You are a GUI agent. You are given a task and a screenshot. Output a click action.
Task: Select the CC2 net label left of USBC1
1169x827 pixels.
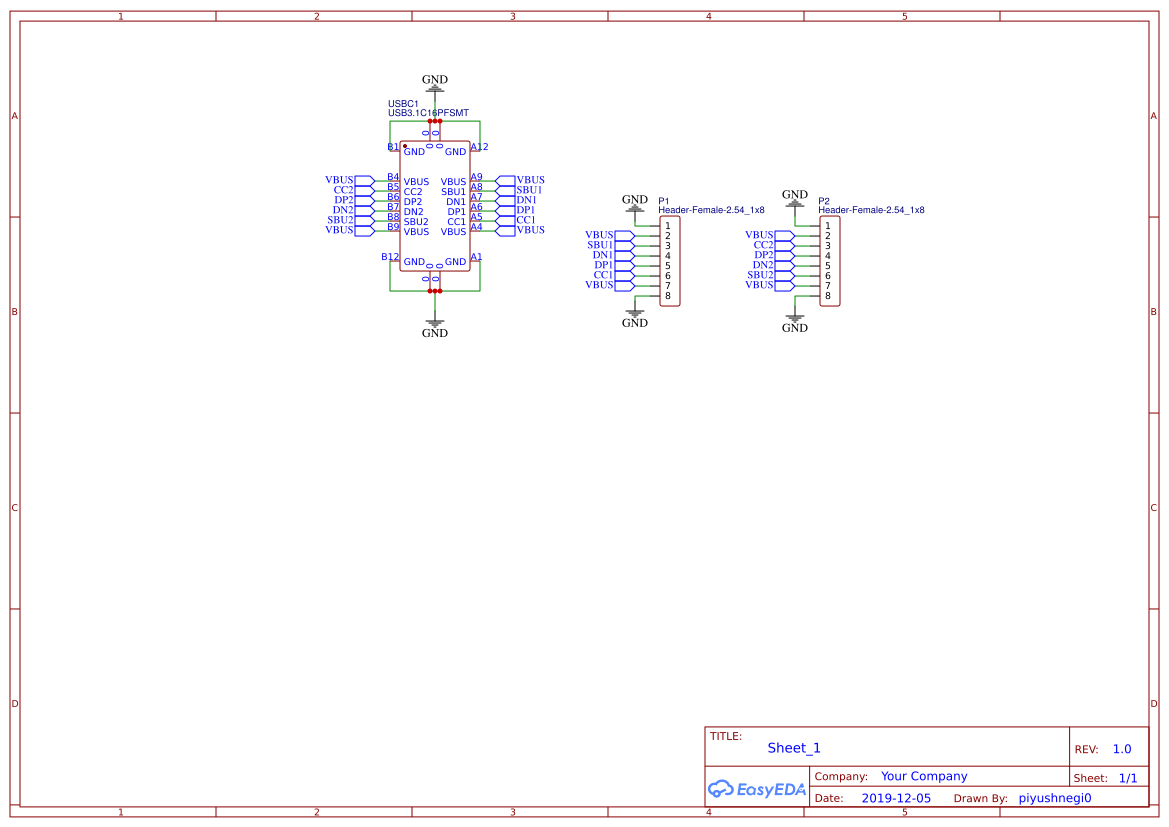[x=341, y=191]
